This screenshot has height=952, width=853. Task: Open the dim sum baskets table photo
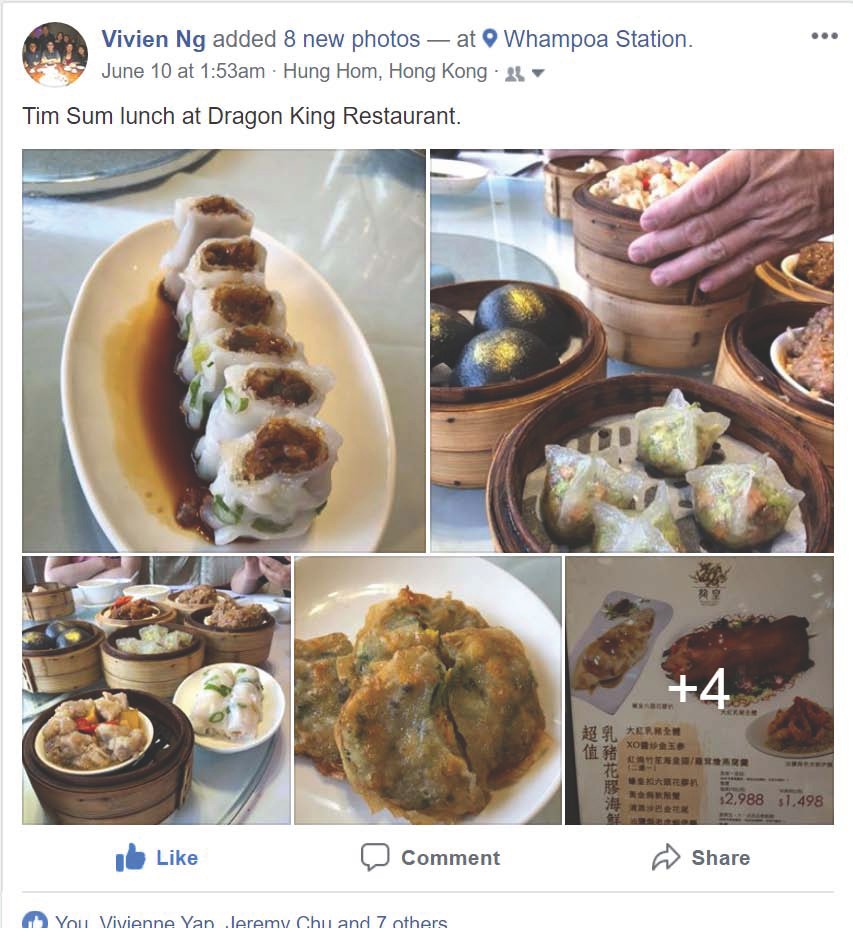tap(157, 690)
